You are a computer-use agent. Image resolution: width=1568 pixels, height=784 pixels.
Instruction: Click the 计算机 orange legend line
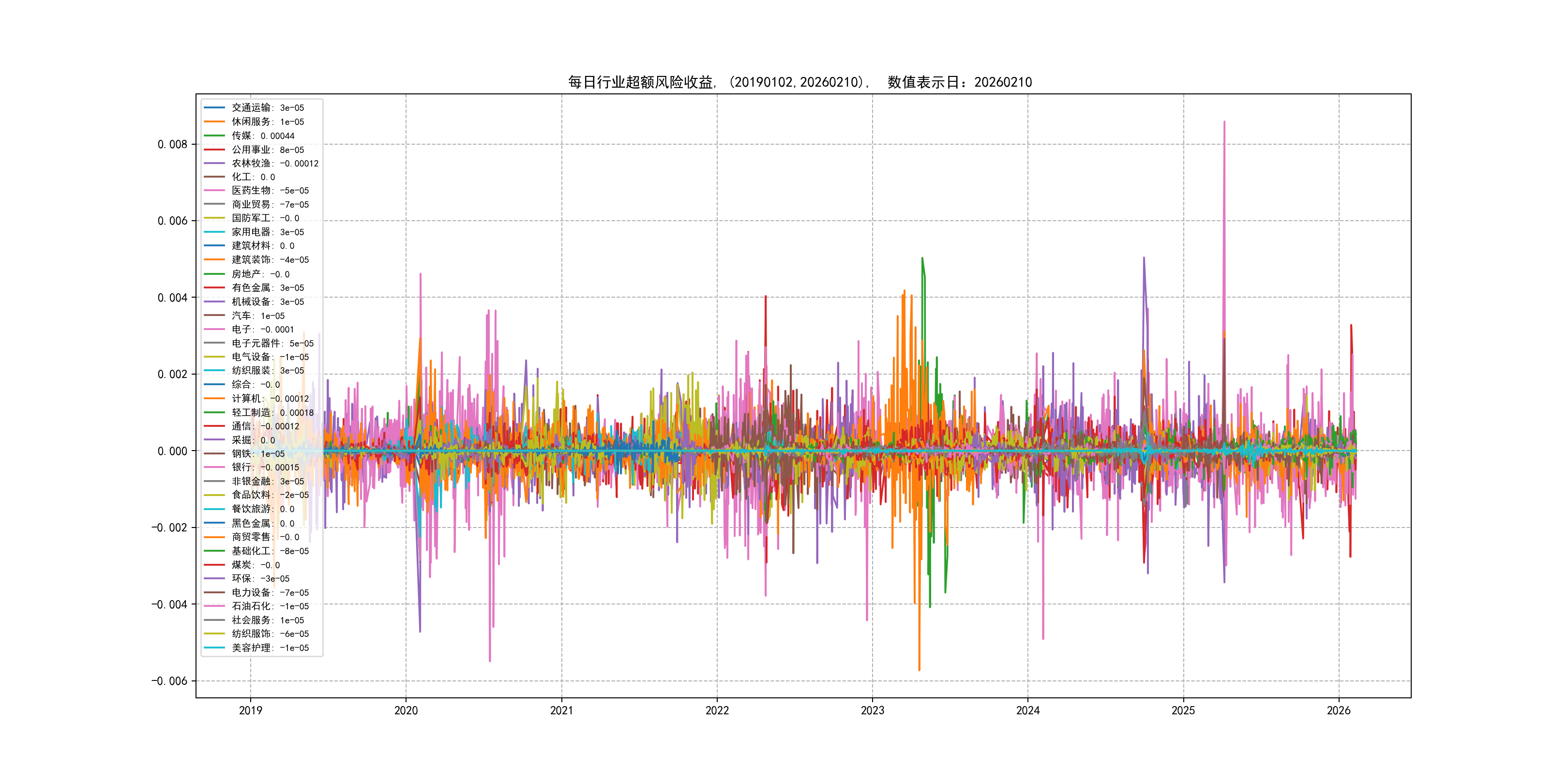214,399
